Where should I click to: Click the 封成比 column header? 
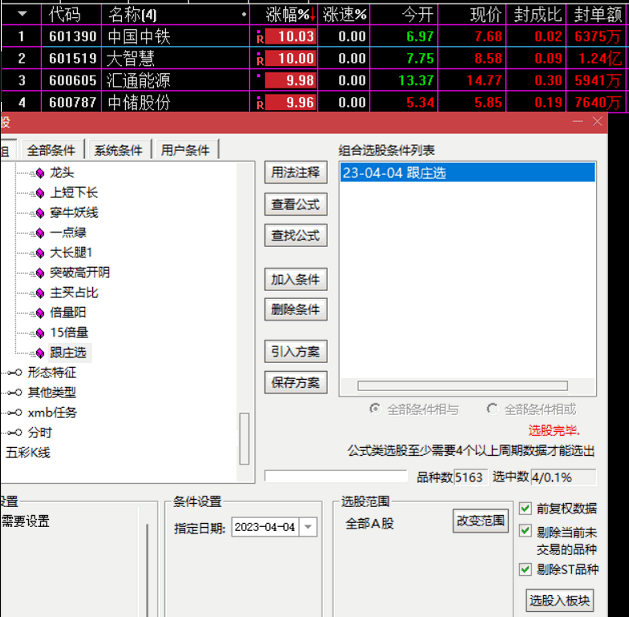coord(538,15)
